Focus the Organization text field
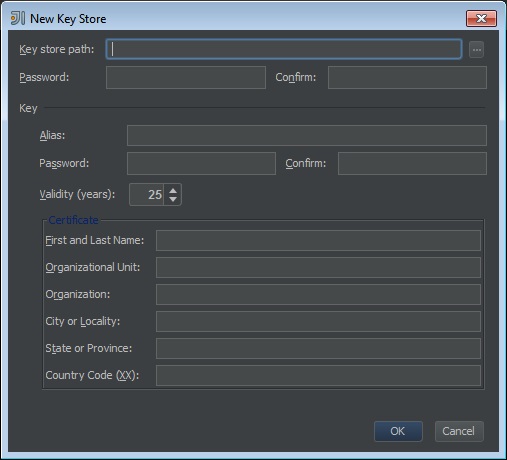The image size is (507, 460). coord(318,294)
